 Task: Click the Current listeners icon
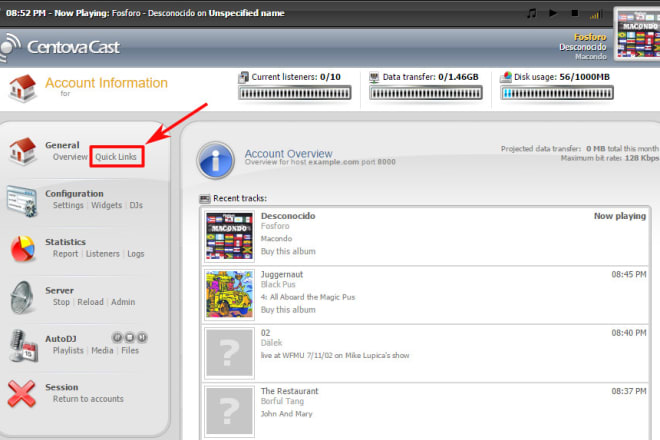[243, 77]
